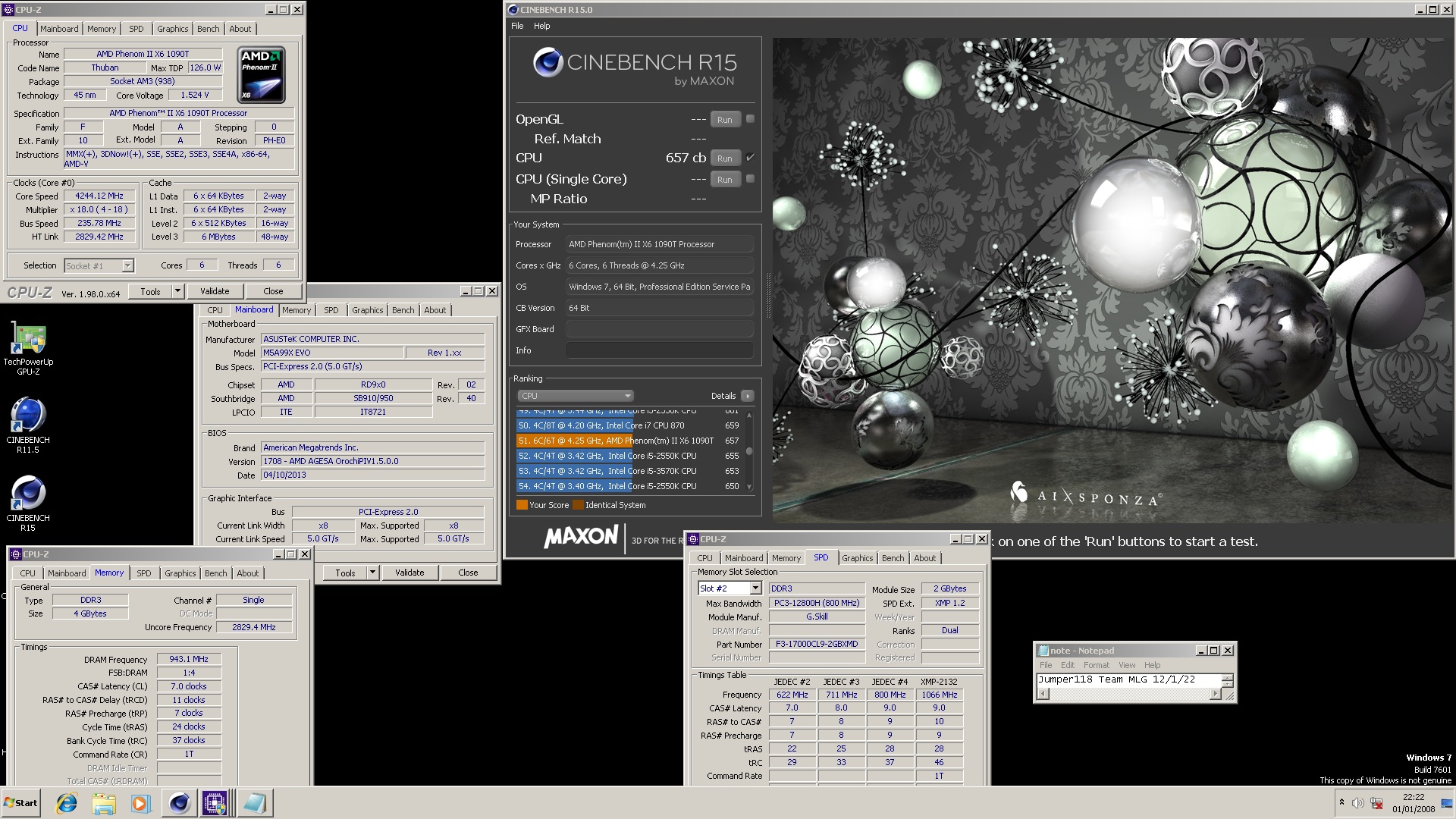Open Windows Explorer folder from taskbar
This screenshot has width=1456, height=819.
[104, 803]
